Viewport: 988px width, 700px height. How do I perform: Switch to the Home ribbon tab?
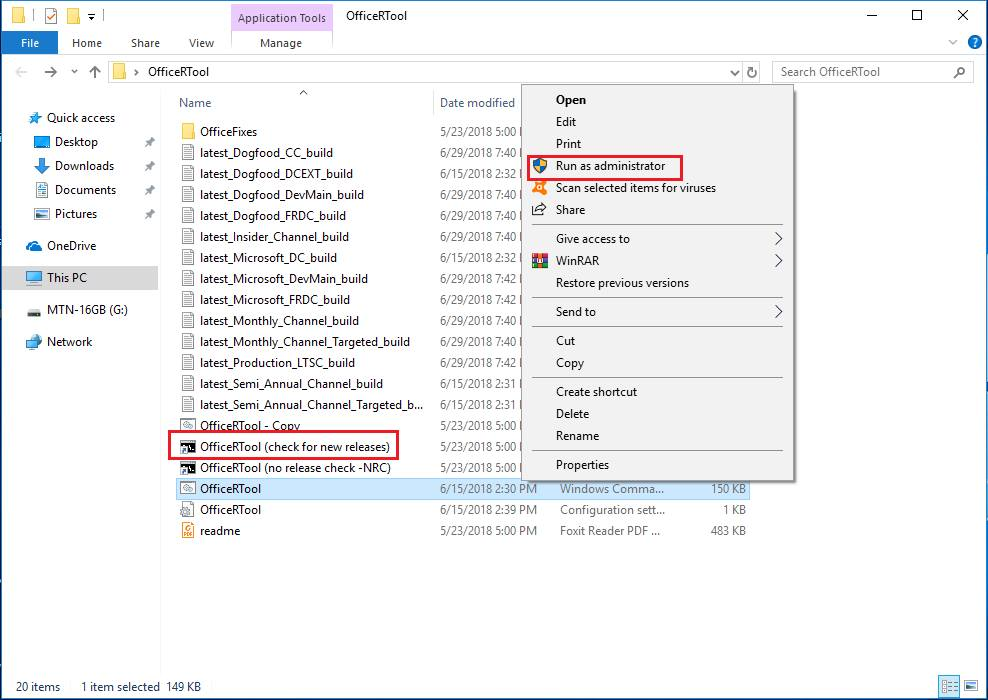coord(87,43)
